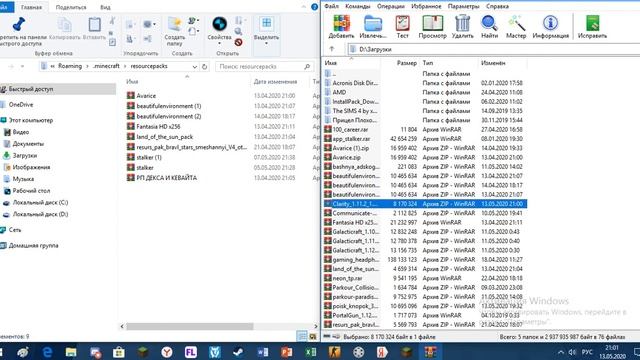This screenshot has width=640, height=360.
Task: Click Explorer Properties (Свойства) icon
Action: [219, 24]
